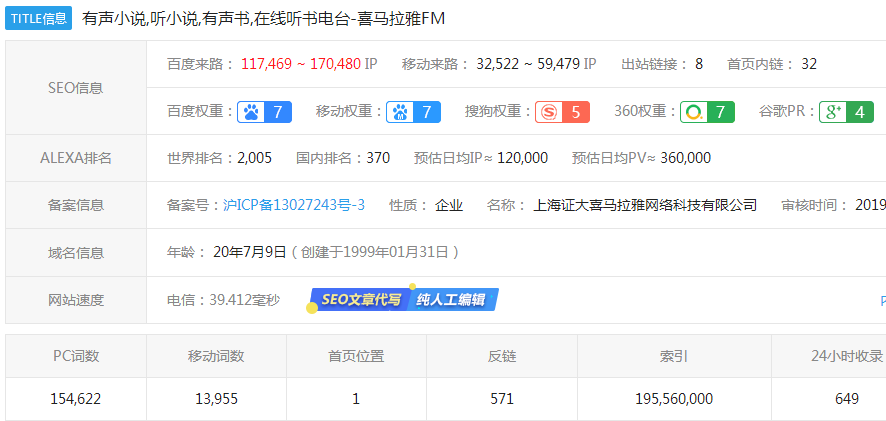Click company name 上海证大喜马拉雅网络科技有限公司
The image size is (886, 421).
645,205
